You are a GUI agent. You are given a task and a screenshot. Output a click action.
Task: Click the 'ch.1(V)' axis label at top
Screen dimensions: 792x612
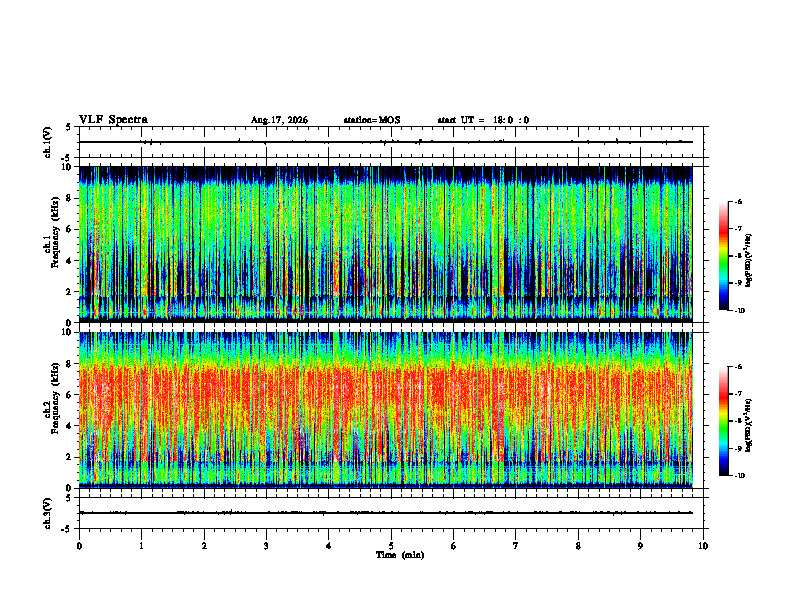48,142
